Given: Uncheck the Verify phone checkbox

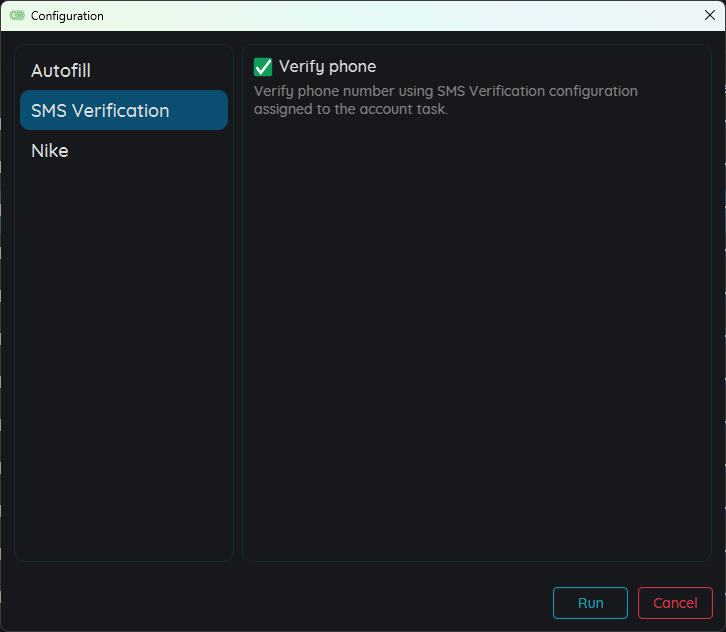Looking at the screenshot, I should click(x=263, y=67).
